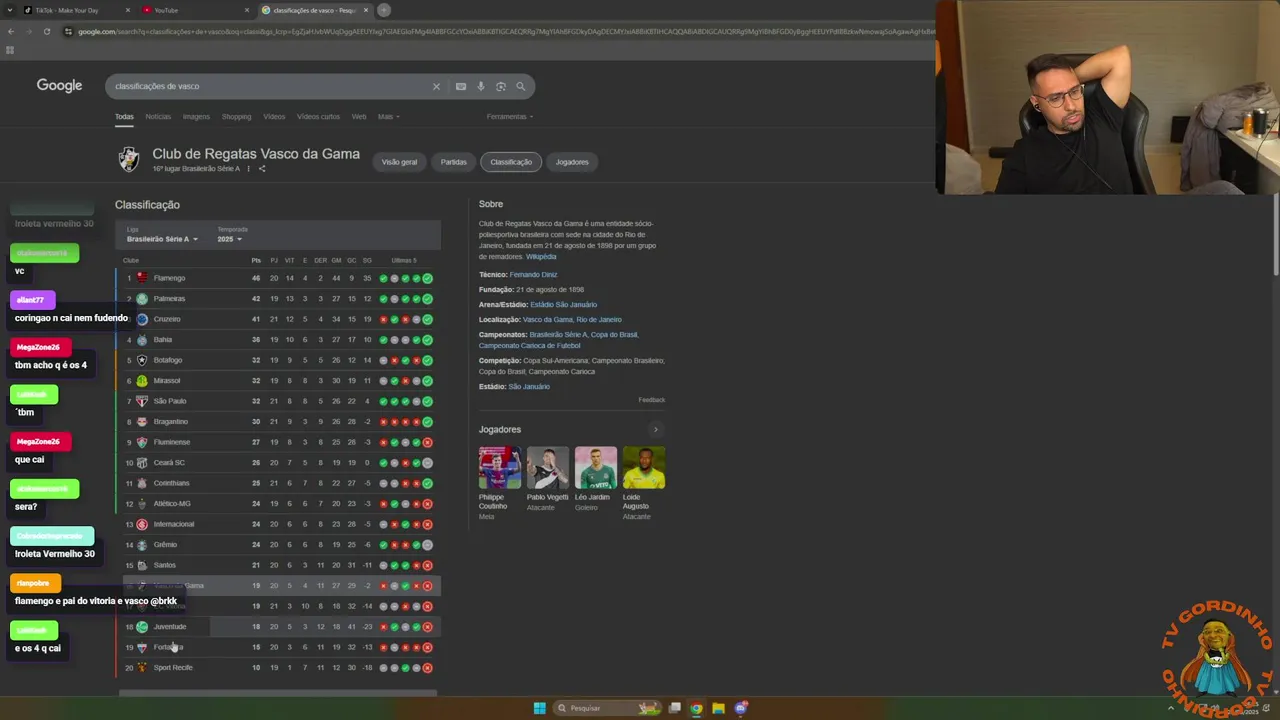Show more players with the Jogadores arrow
The height and width of the screenshot is (720, 1280).
(x=656, y=429)
